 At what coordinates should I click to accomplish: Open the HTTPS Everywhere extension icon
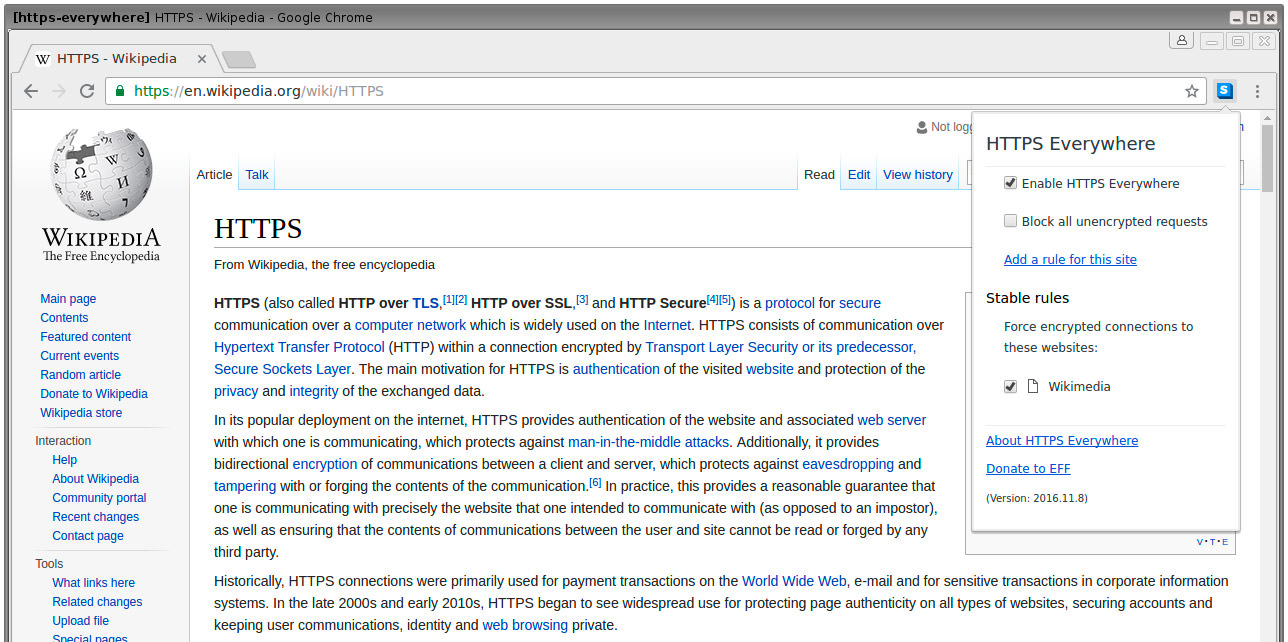(x=1225, y=91)
